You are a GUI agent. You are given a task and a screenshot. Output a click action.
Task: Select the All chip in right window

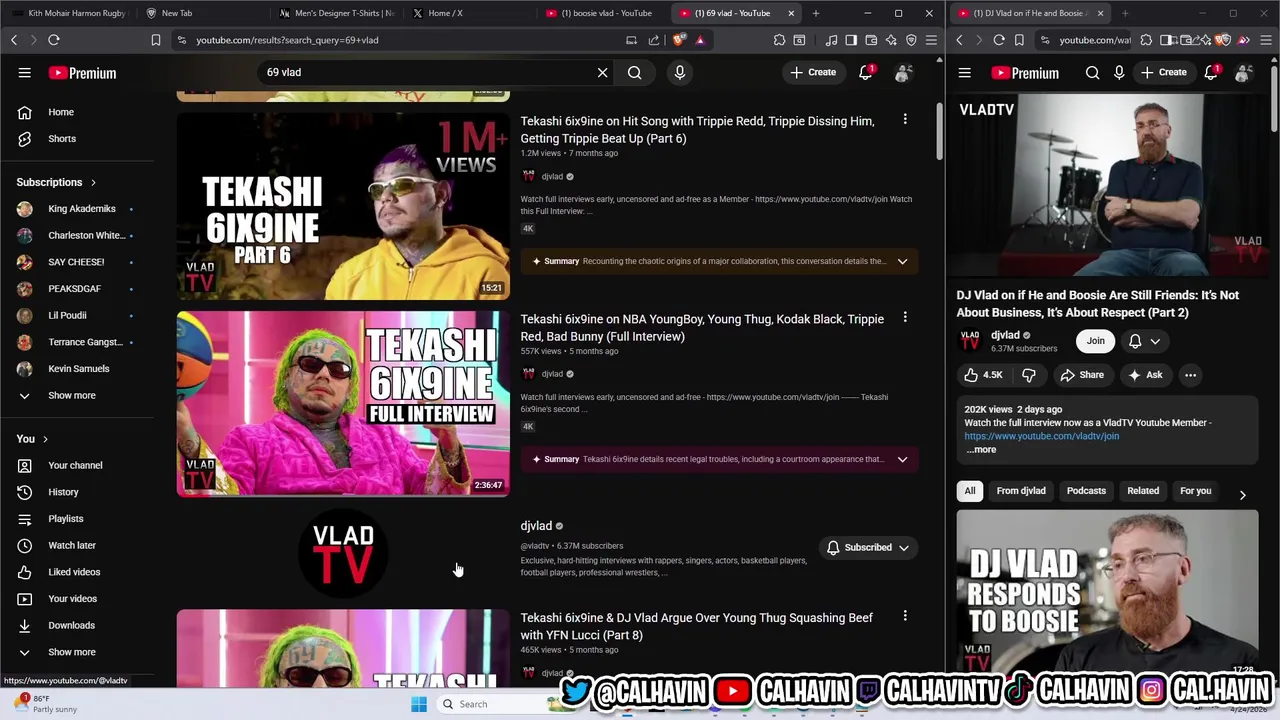(x=969, y=491)
